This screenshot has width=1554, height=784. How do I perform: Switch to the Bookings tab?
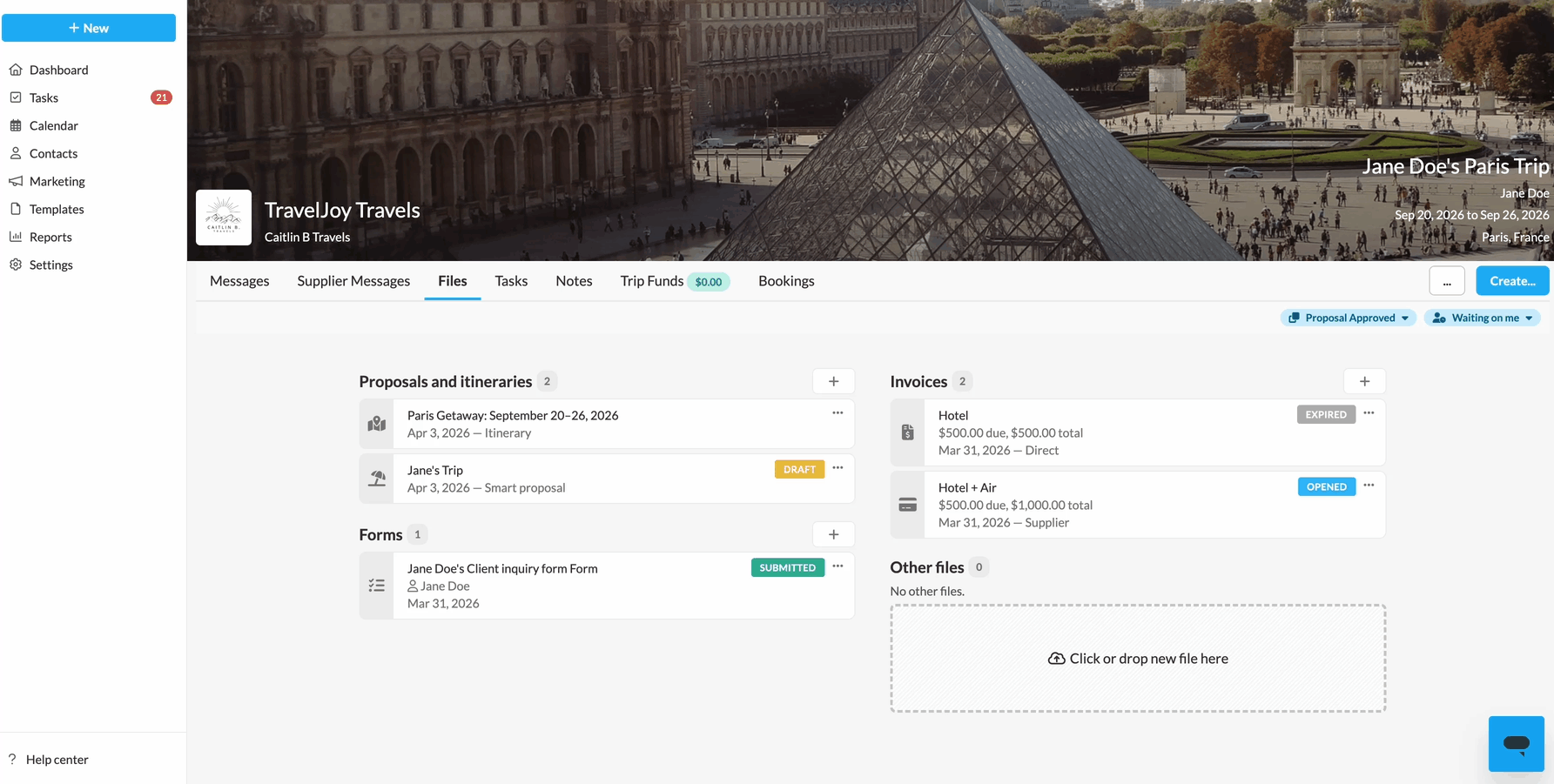click(x=786, y=281)
